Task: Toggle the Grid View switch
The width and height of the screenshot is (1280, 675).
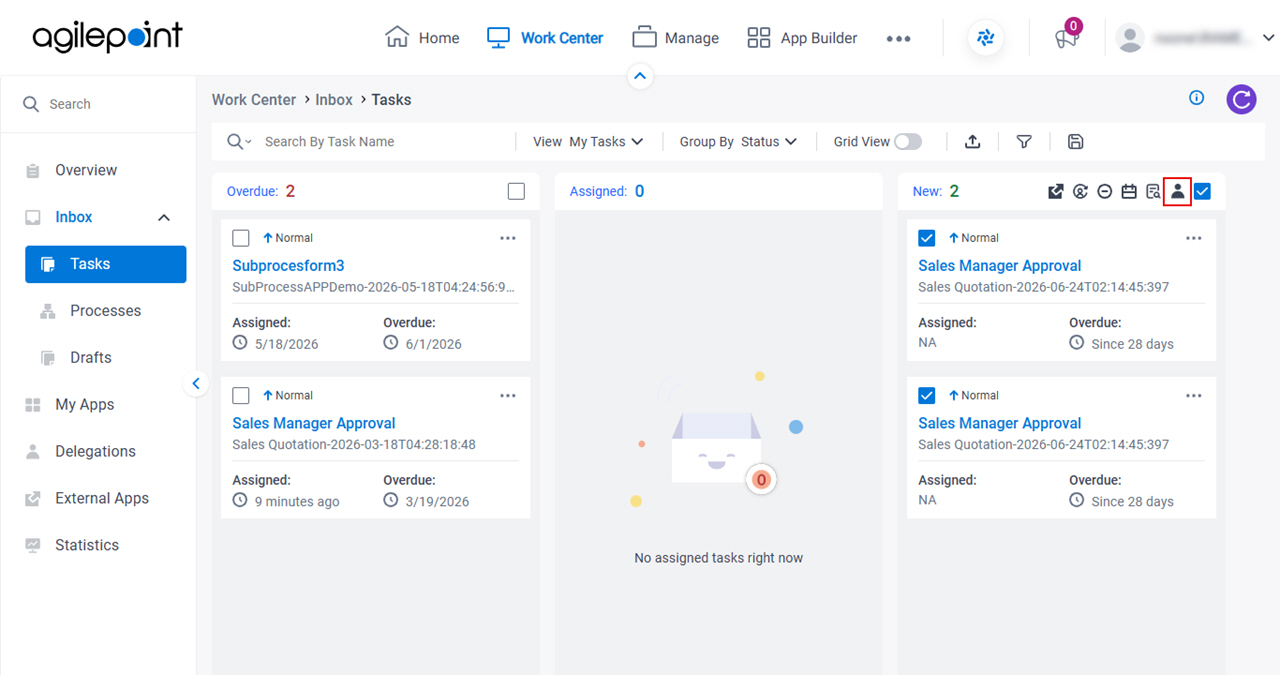Action: pos(908,142)
